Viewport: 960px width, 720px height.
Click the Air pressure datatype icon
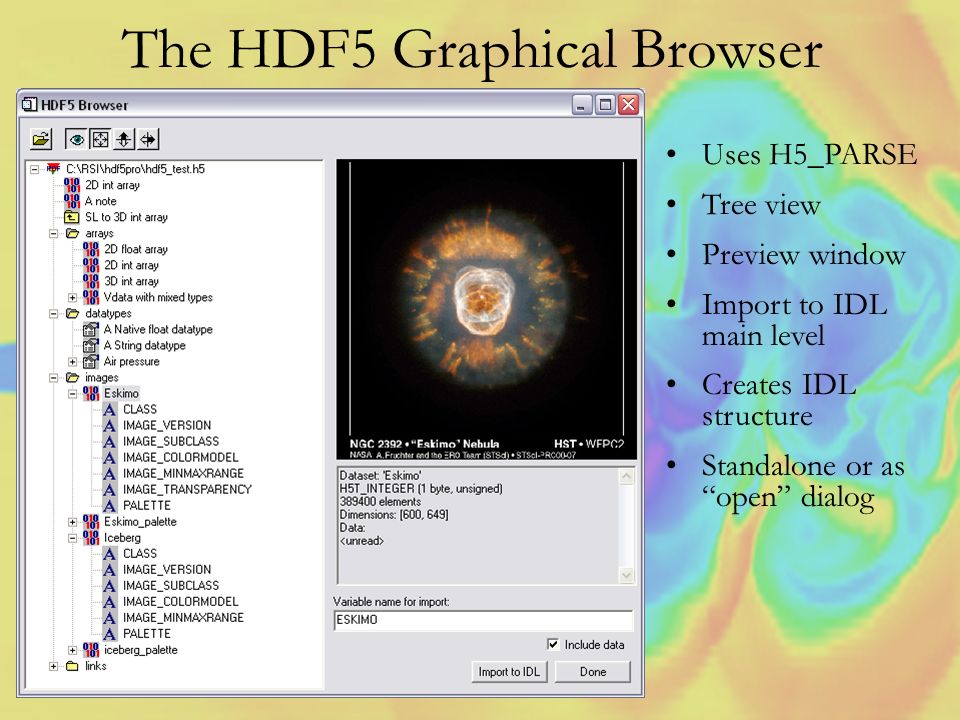pos(91,361)
